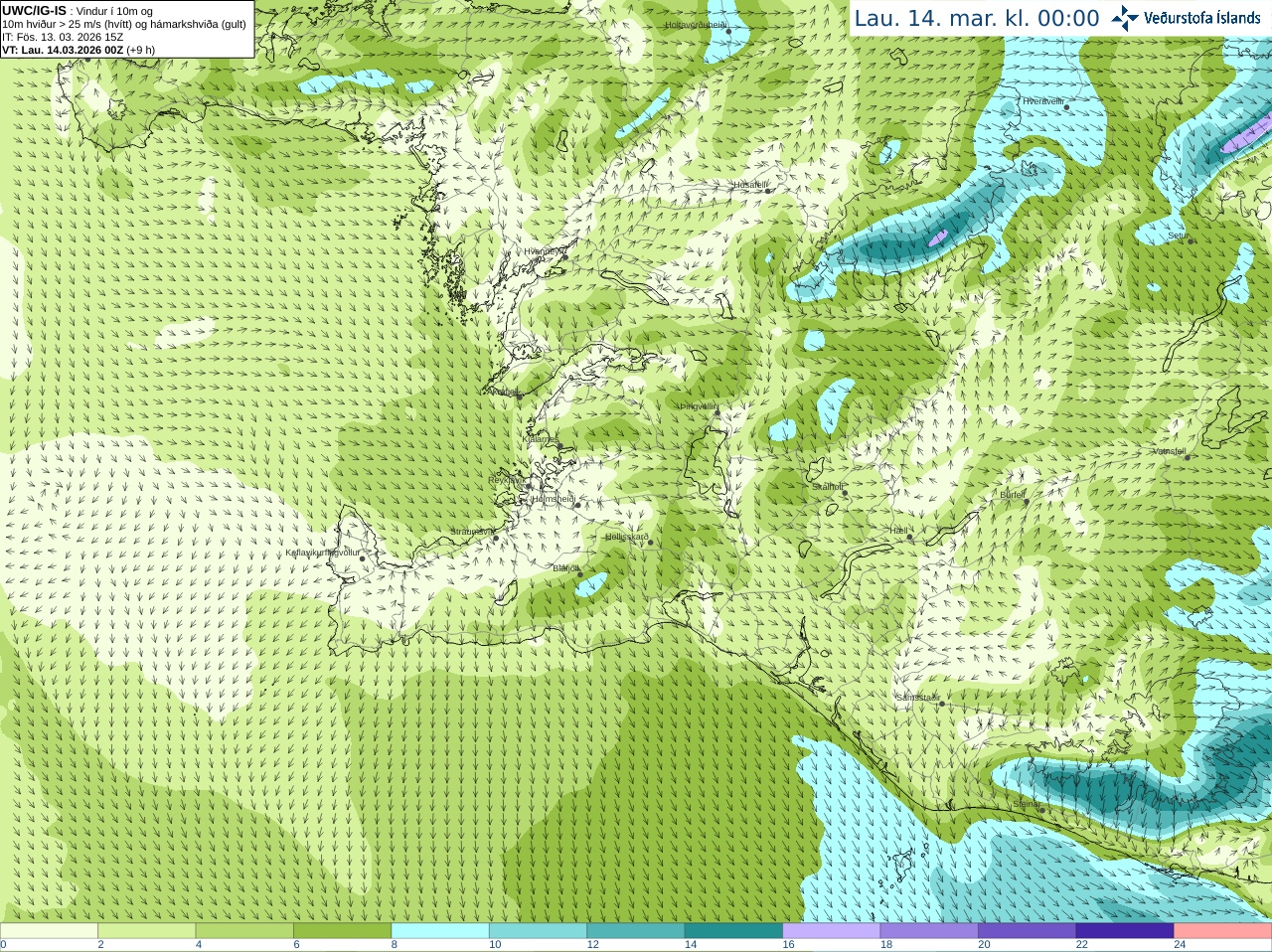Viewport: 1272px width, 952px height.
Task: Click the Kjalarnes station label
Action: 541,438
